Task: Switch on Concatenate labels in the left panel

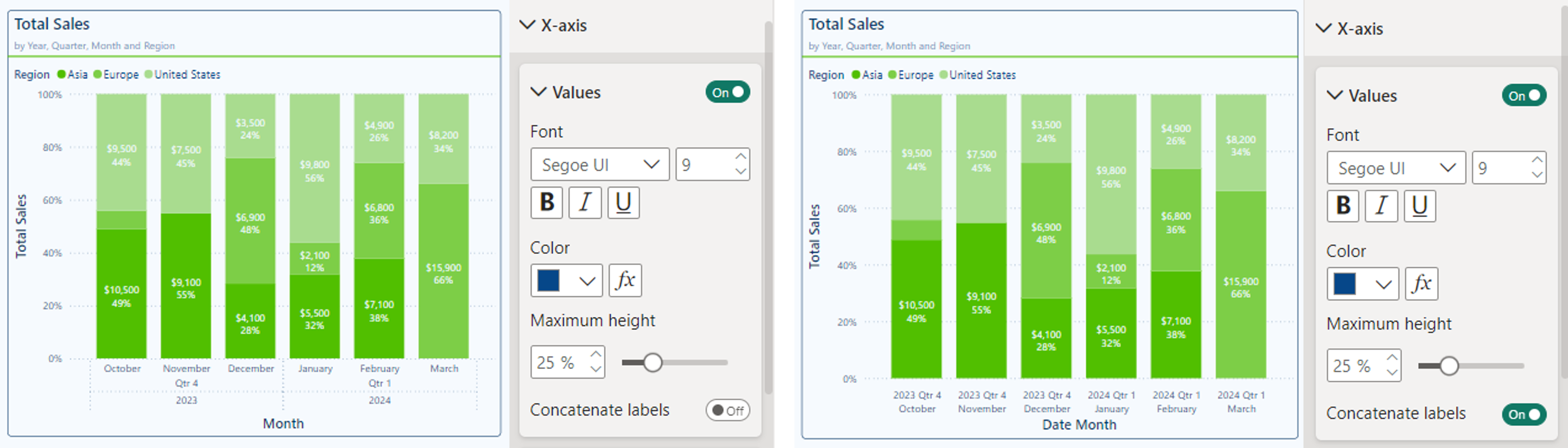Action: 728,410
